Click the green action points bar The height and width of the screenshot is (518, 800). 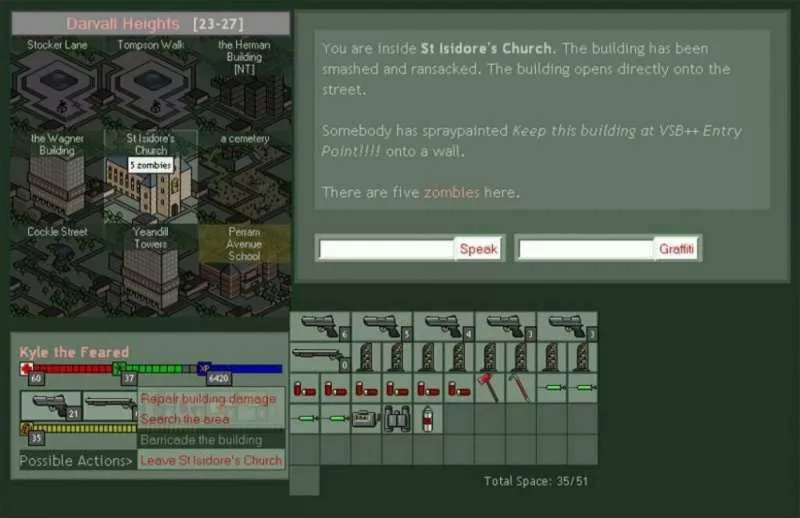tap(161, 368)
